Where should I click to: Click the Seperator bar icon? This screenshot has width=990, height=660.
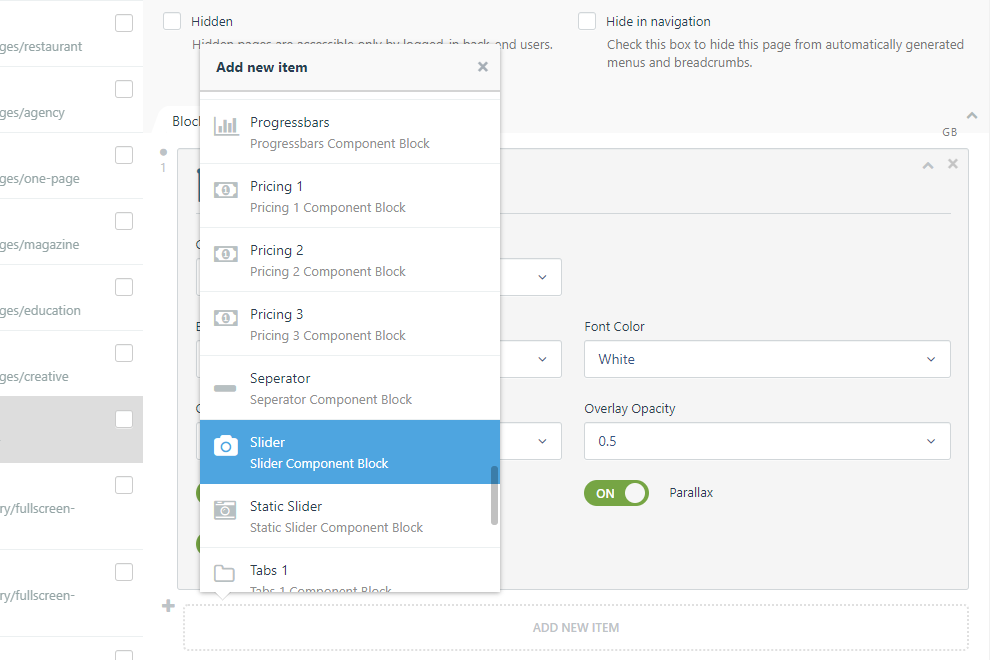pos(225,388)
